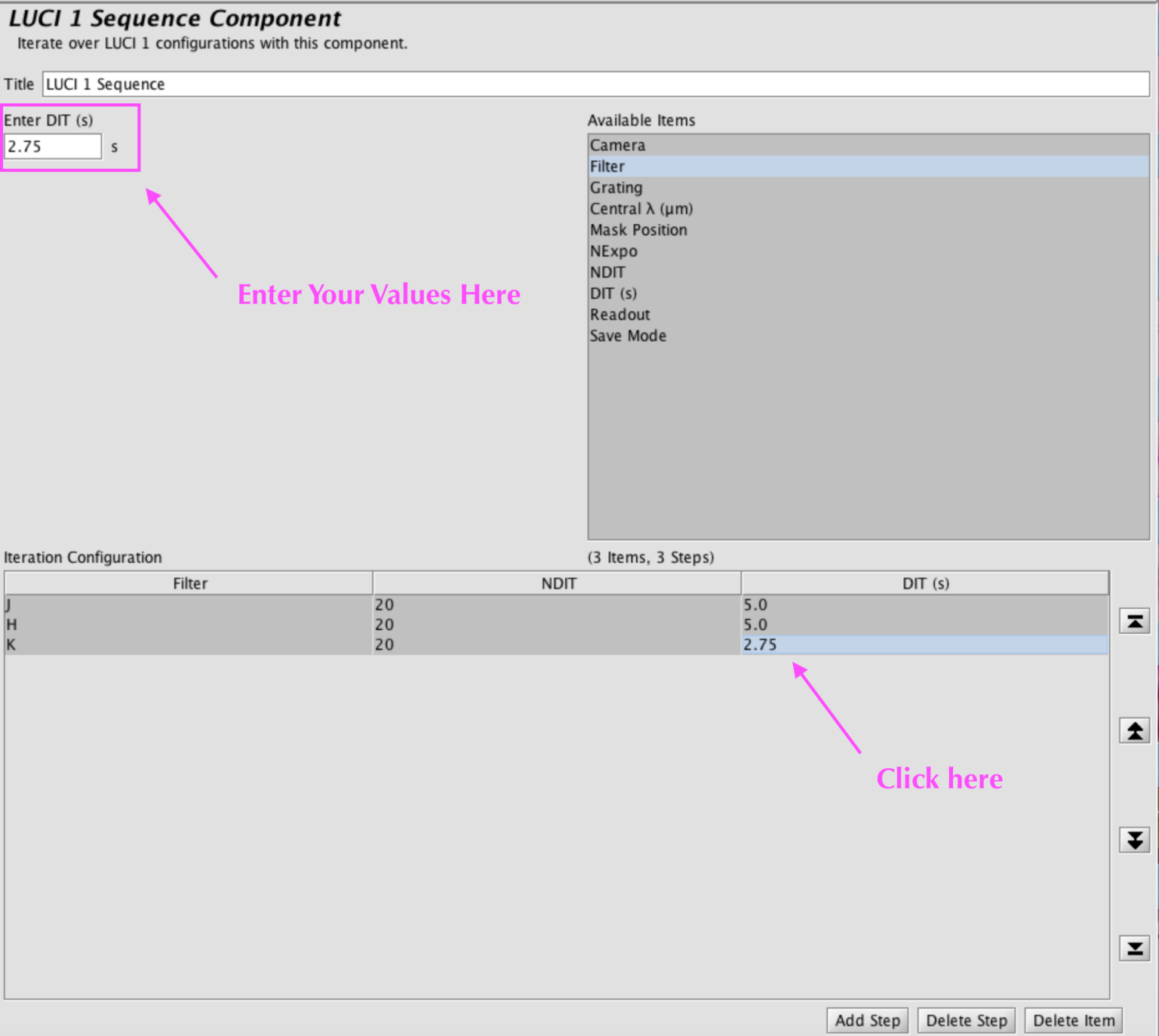Select Save Mode item
1159x1036 pixels.
coord(868,335)
